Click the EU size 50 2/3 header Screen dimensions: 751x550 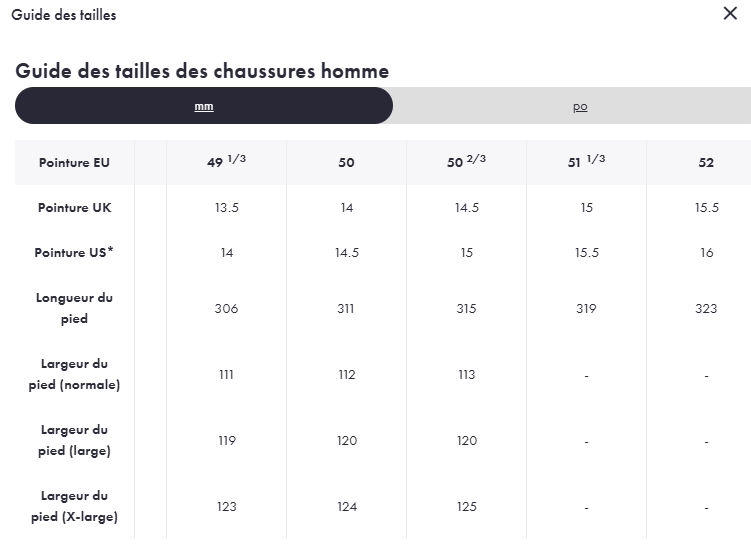(x=466, y=162)
